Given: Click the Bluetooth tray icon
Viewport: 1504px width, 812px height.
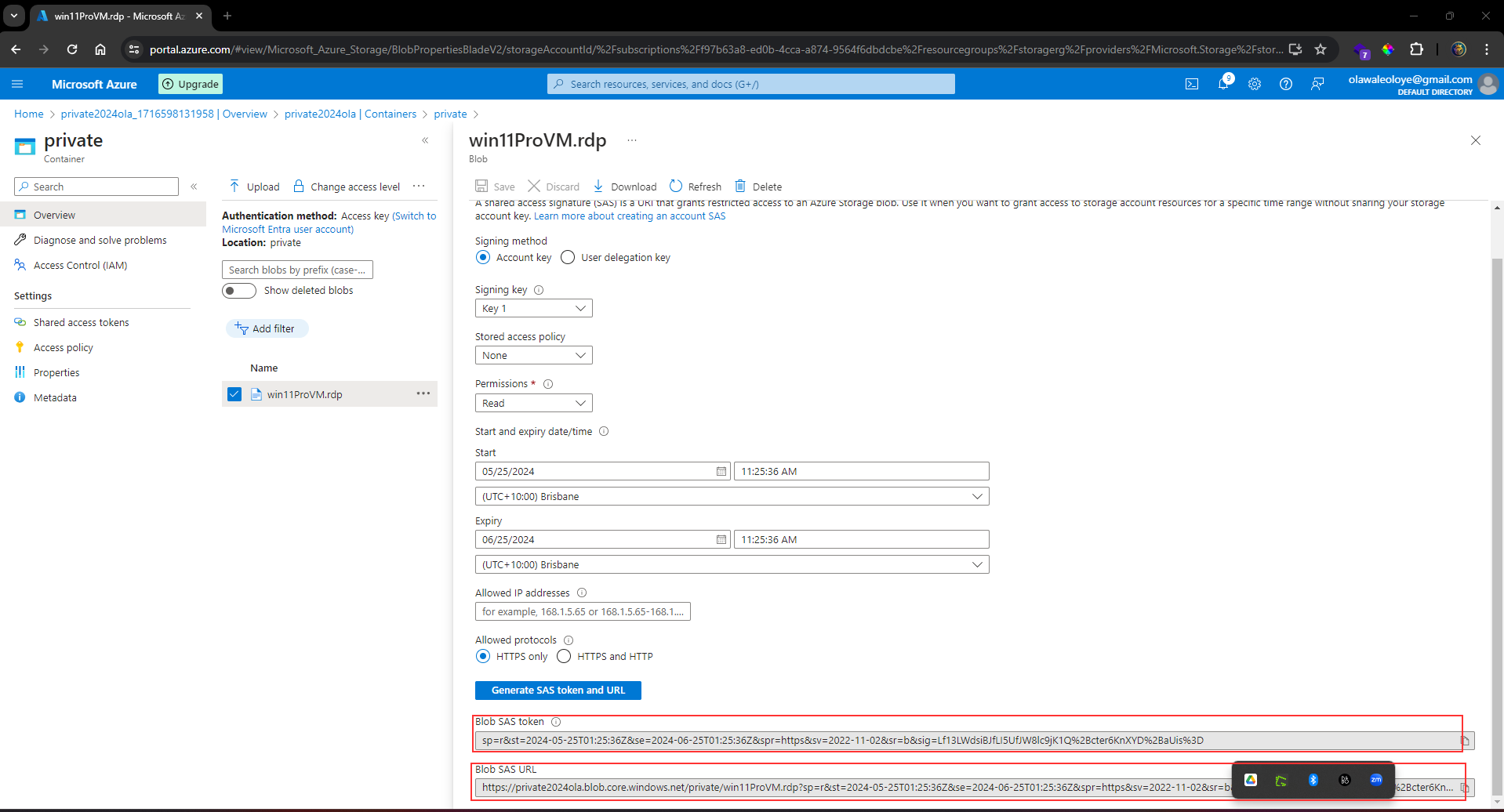Looking at the screenshot, I should pos(1313,780).
